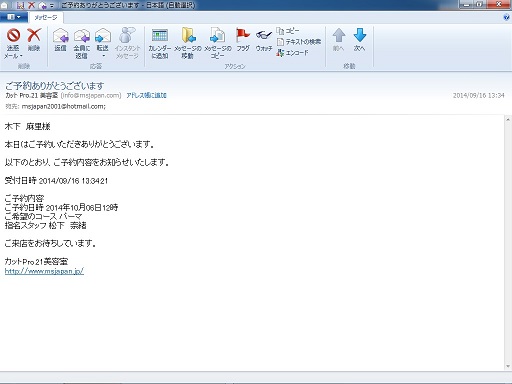Click the message subject heading
The image size is (512, 384).
coord(55,86)
